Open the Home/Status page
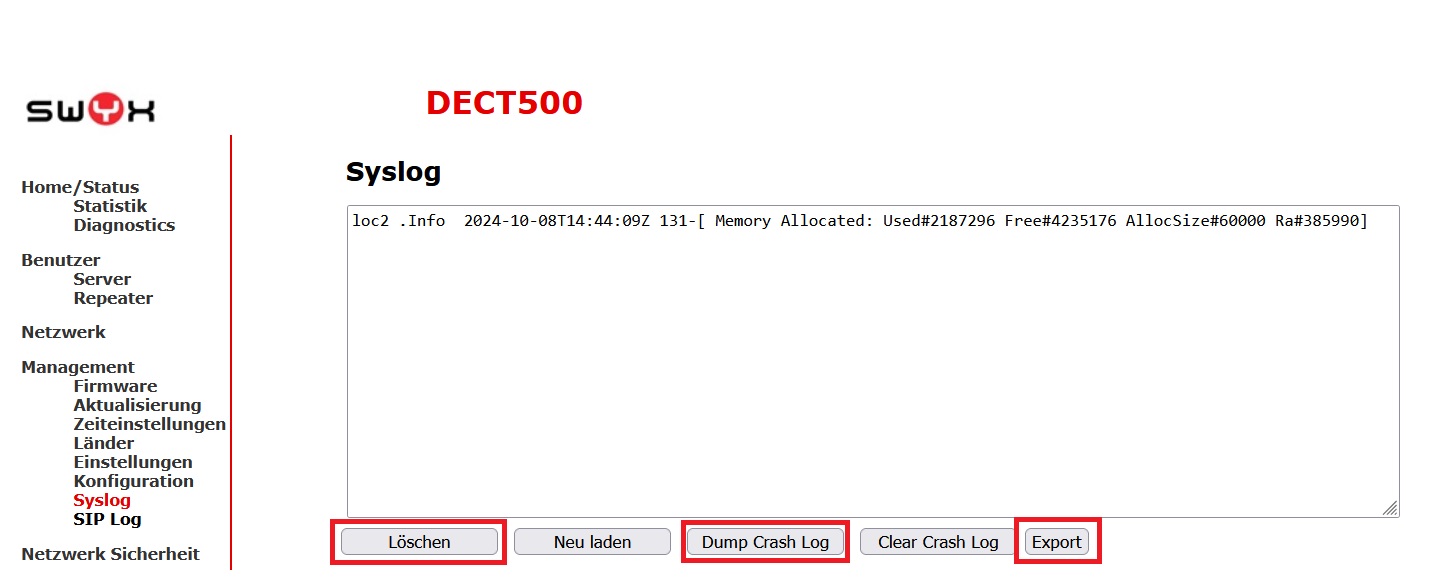The height and width of the screenshot is (580, 1448). point(80,187)
